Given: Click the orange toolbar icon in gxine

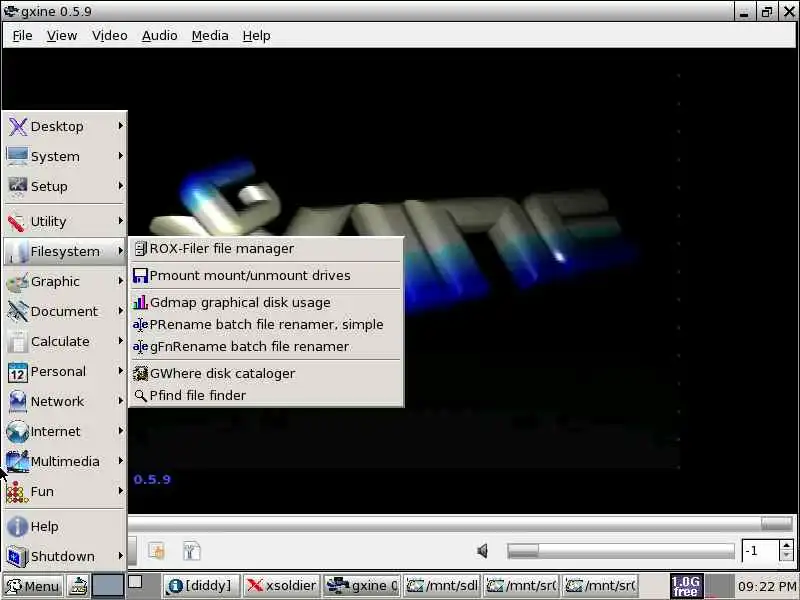Looking at the screenshot, I should (157, 551).
